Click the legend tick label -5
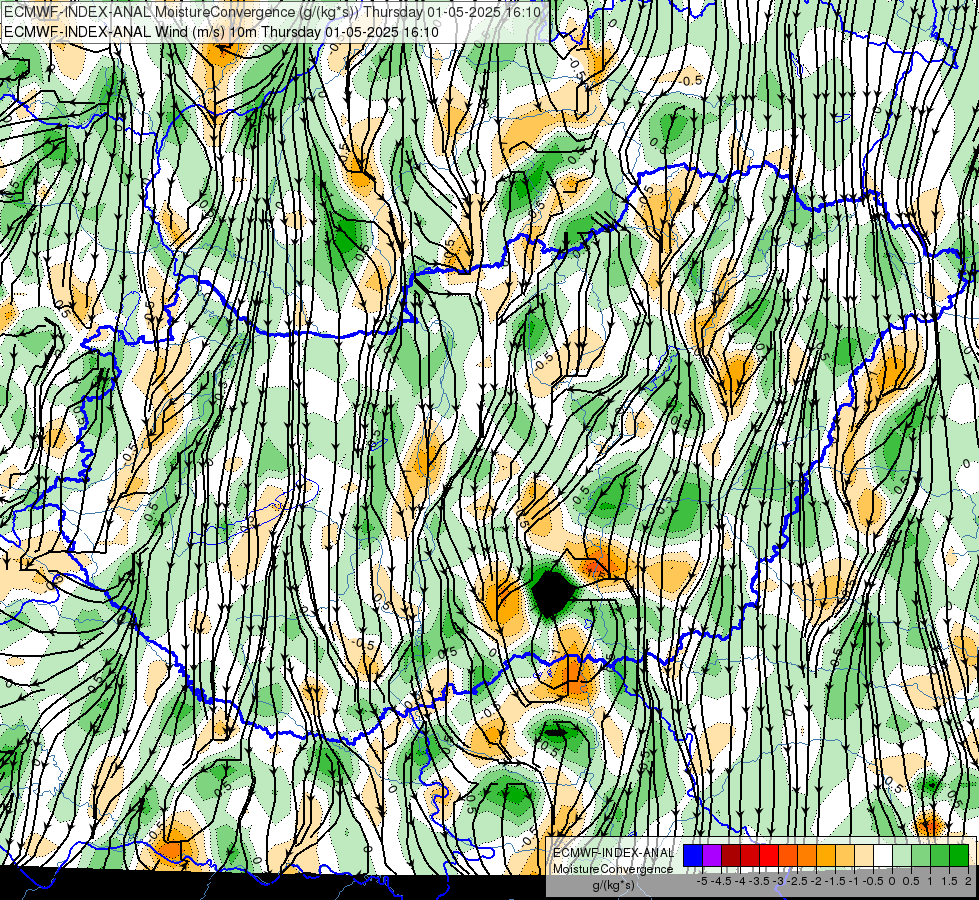Viewport: 979px width, 900px height. (x=702, y=881)
